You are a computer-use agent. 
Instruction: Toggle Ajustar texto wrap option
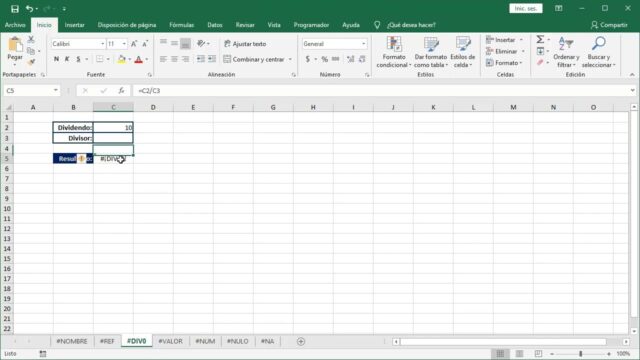[x=246, y=44]
